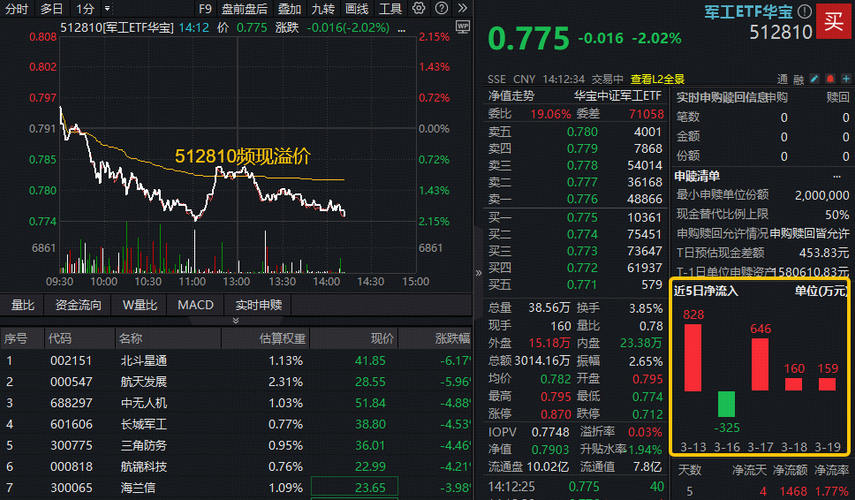Click the 叠加 overlay tool
855x500 pixels.
click(289, 9)
